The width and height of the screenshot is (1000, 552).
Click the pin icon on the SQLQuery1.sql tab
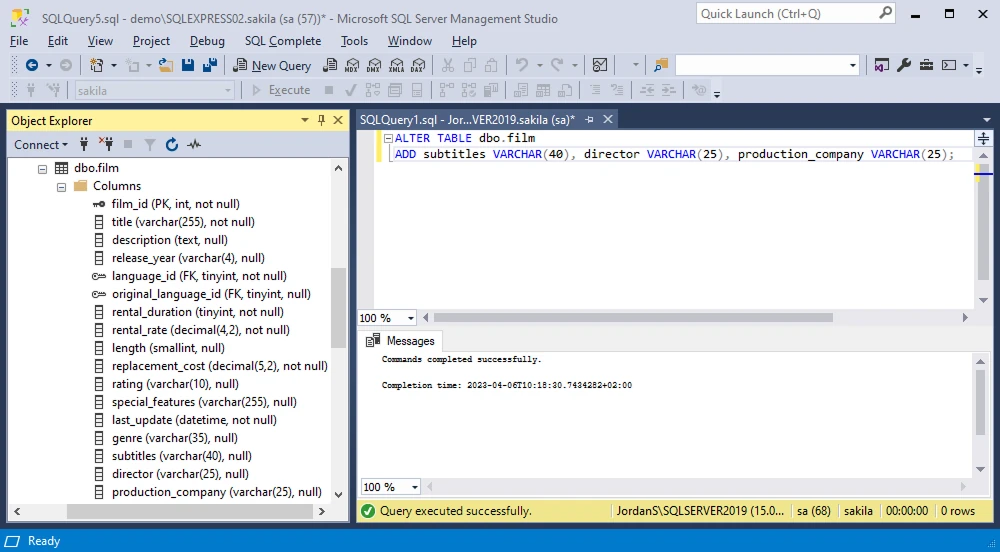pyautogui.click(x=589, y=119)
